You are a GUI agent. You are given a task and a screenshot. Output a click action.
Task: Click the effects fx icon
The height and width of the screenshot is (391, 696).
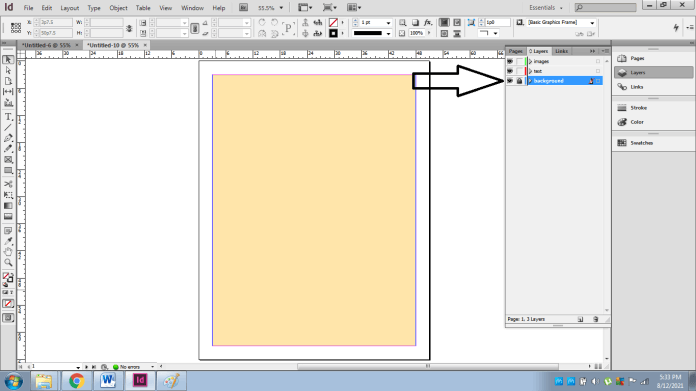click(427, 22)
